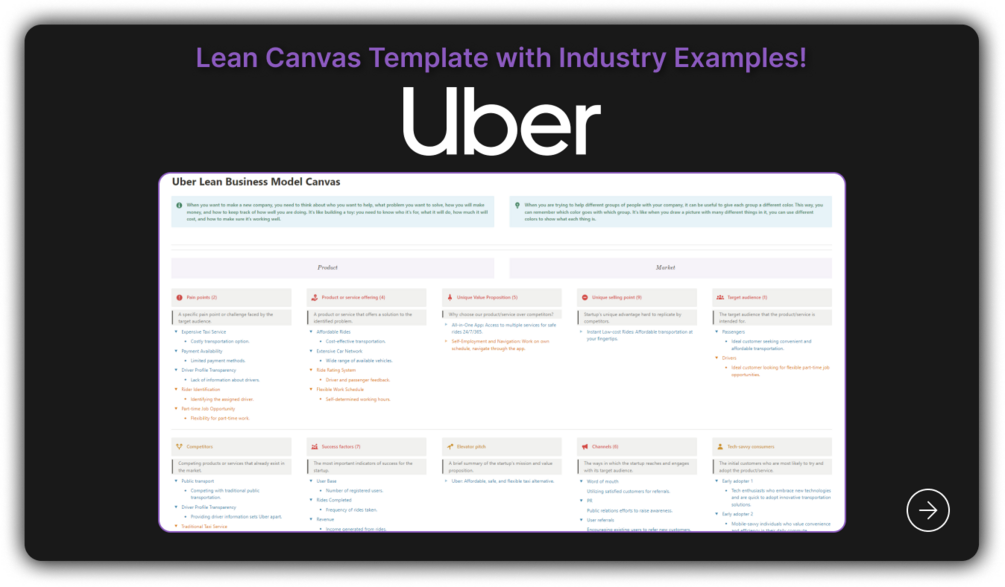Collapse the Early adopter 1 toggle

717,481
